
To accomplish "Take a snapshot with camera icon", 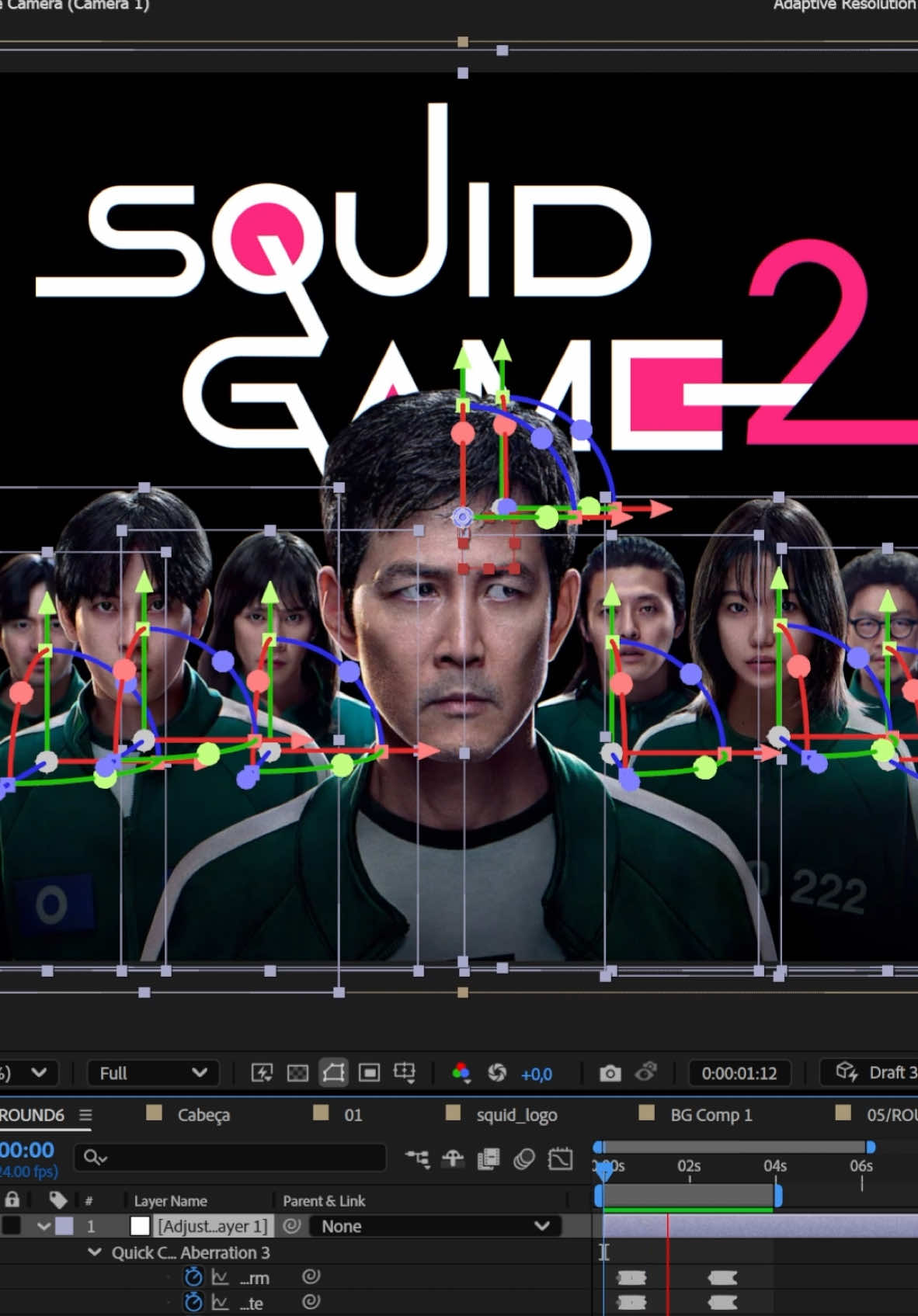I will coord(610,1073).
